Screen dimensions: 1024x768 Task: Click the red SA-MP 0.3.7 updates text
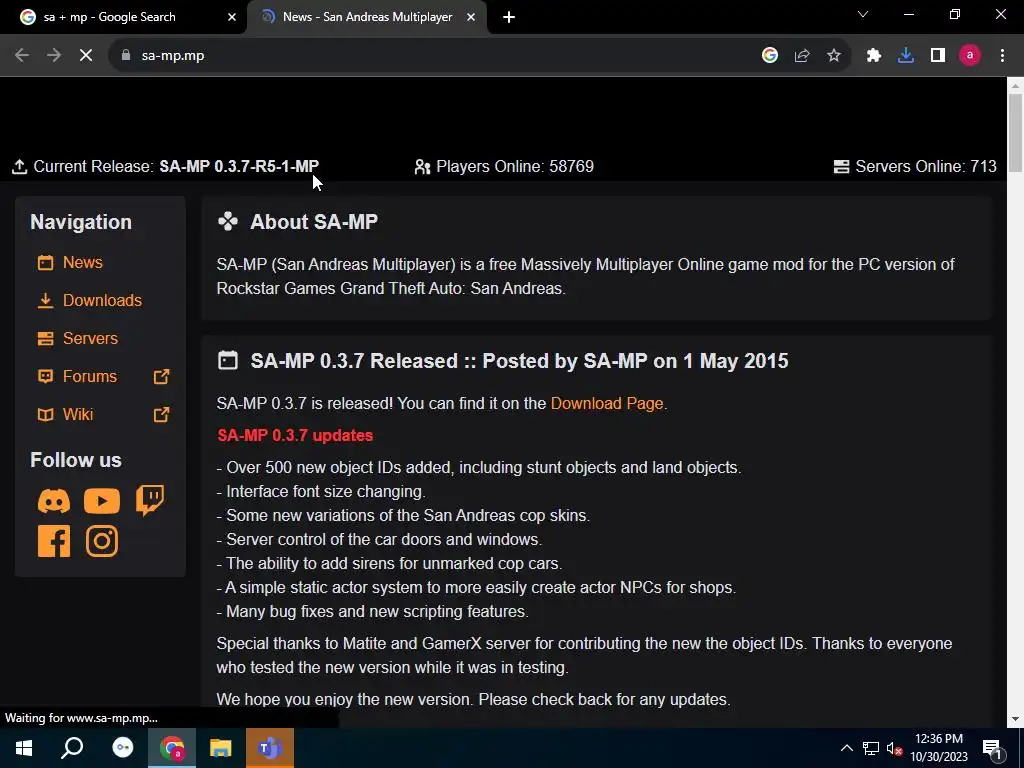[x=295, y=436]
